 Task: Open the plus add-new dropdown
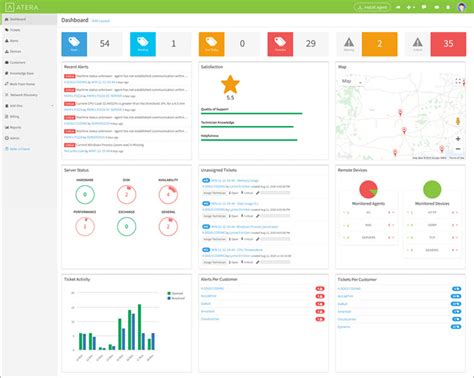(x=410, y=7)
